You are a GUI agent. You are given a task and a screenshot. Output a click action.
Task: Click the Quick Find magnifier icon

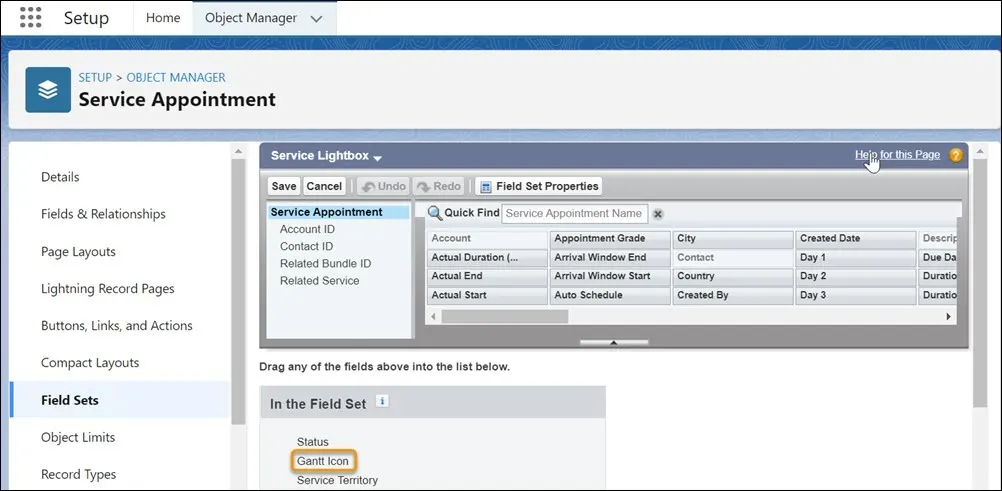[435, 213]
